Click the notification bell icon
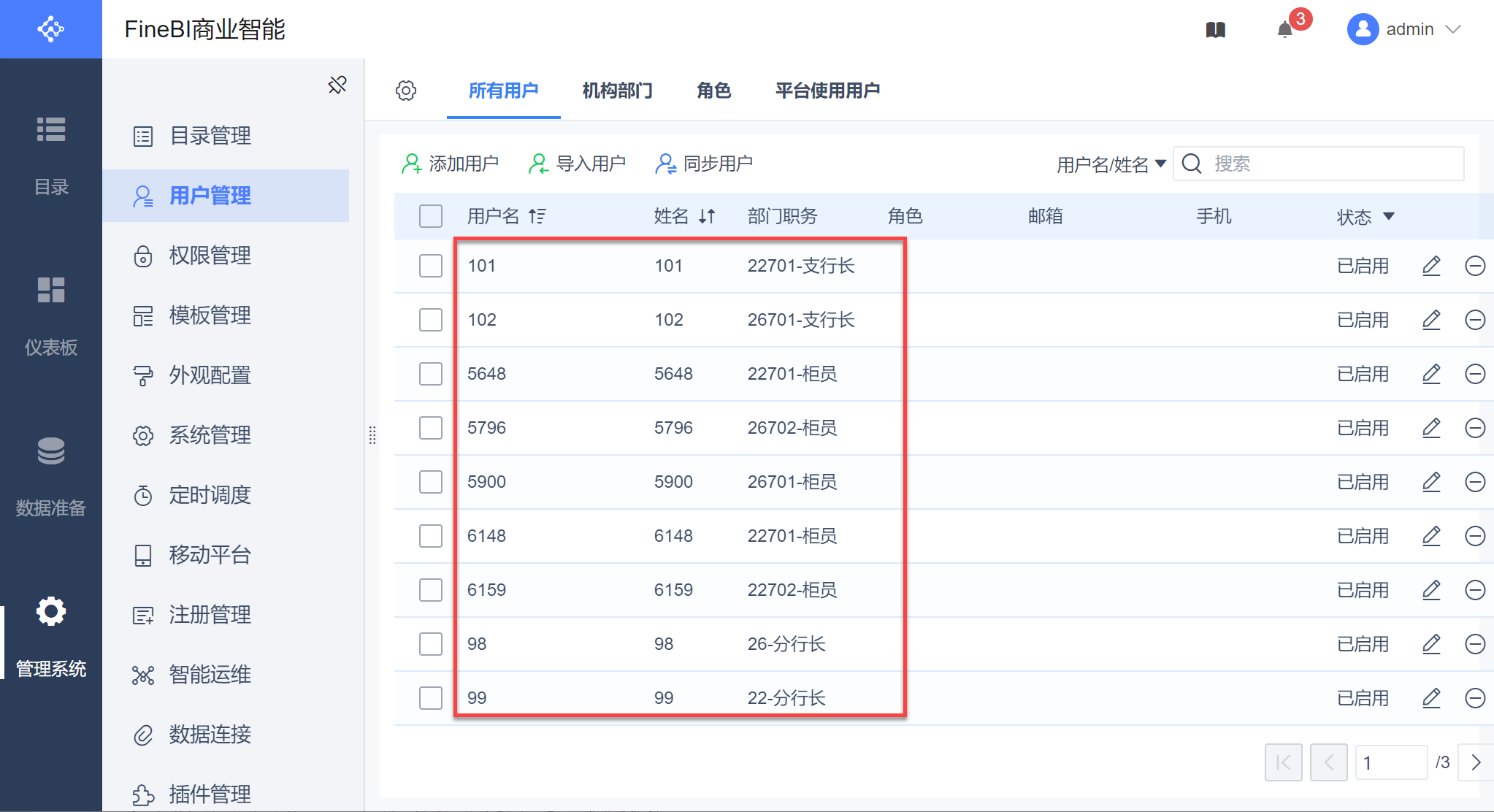 1285,30
